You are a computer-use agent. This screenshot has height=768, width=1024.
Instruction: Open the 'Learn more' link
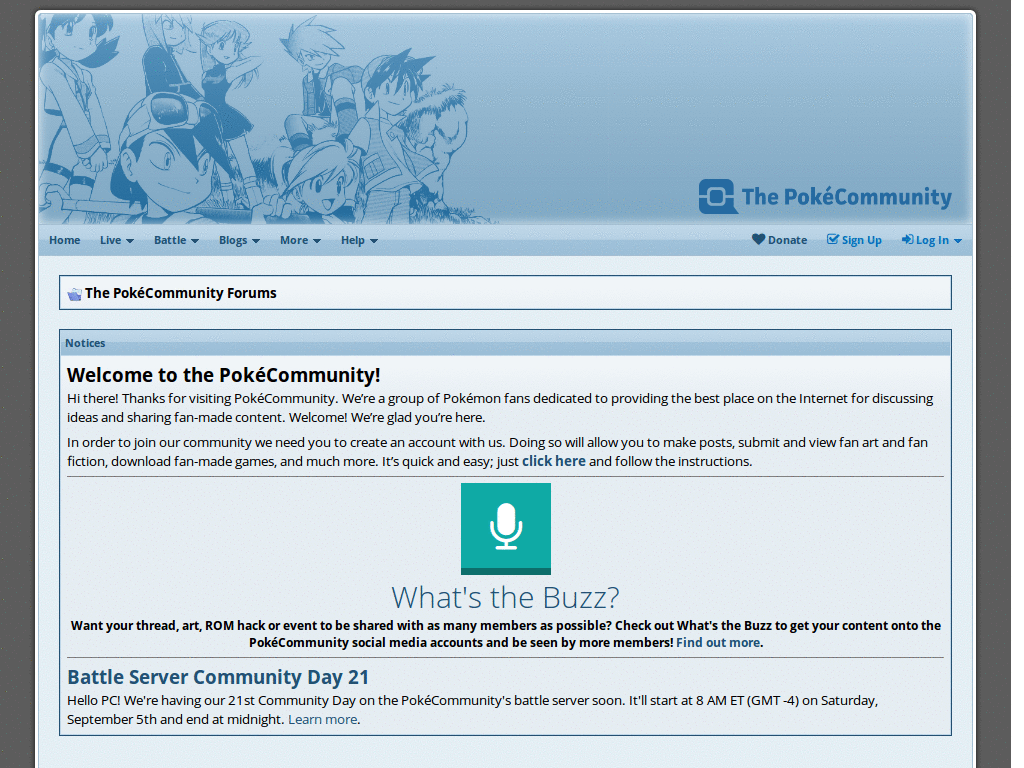[x=323, y=720]
